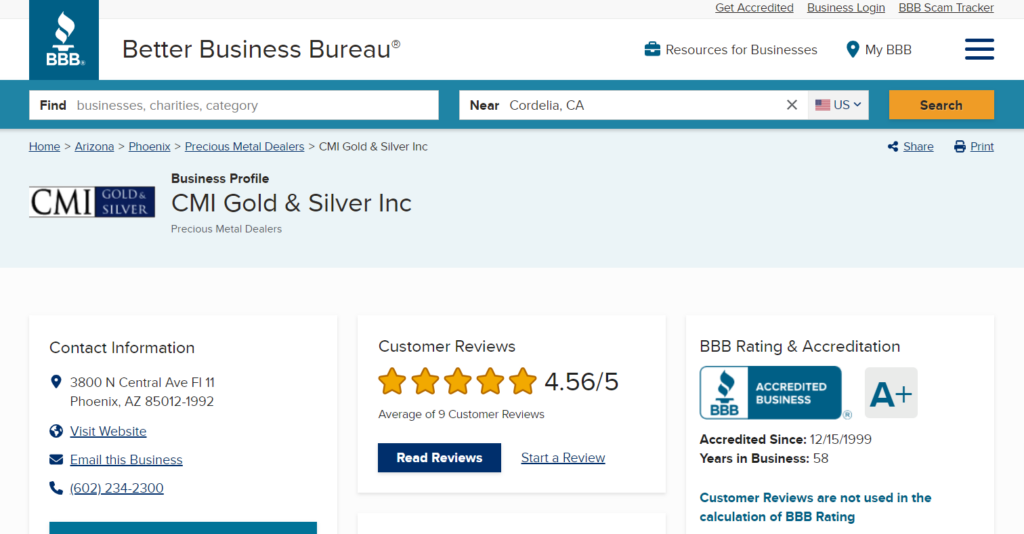Click the My BBB location pin icon
This screenshot has width=1024, height=534.
(852, 50)
